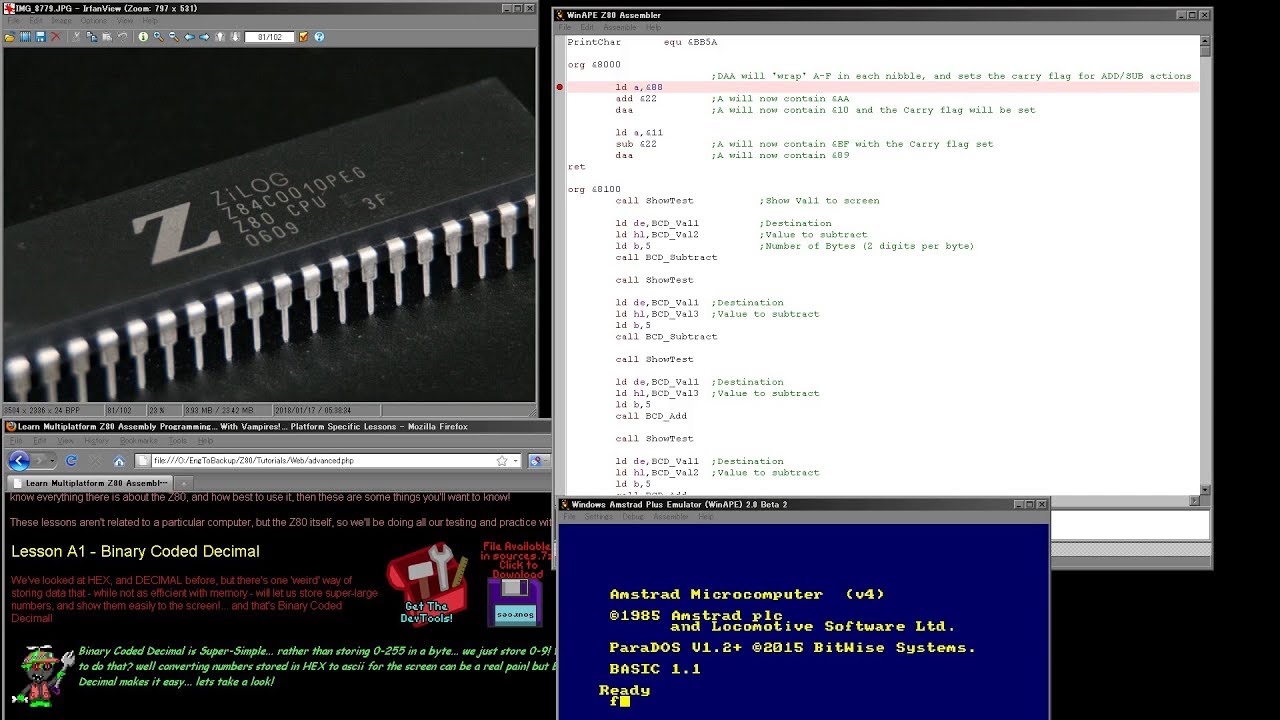Click the cartoon vampire character image
Image resolution: width=1280 pixels, height=720 pixels.
click(41, 675)
